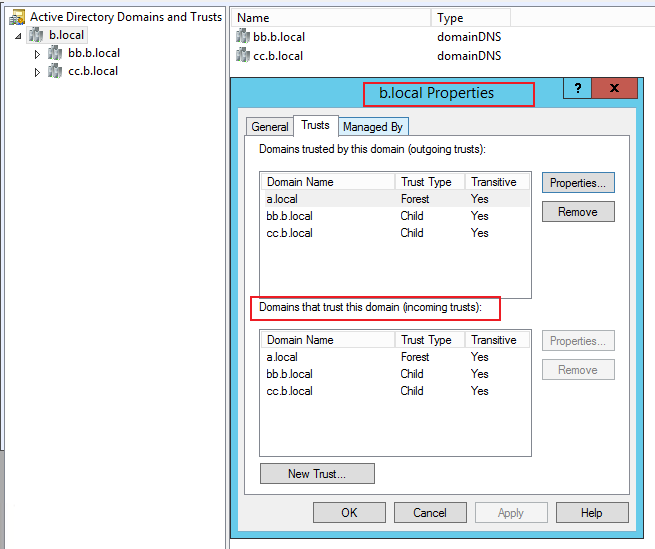
Task: Select bb.b.local in outgoing trusts list
Action: [395, 216]
